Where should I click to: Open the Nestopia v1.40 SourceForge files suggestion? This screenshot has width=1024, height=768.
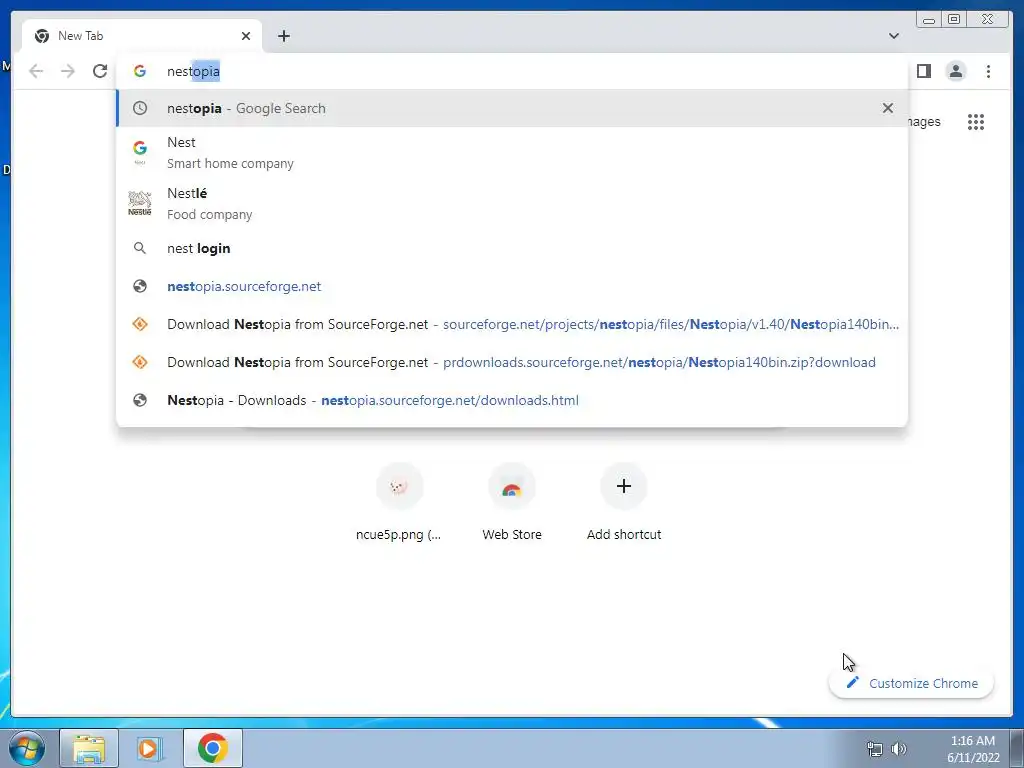tap(511, 324)
